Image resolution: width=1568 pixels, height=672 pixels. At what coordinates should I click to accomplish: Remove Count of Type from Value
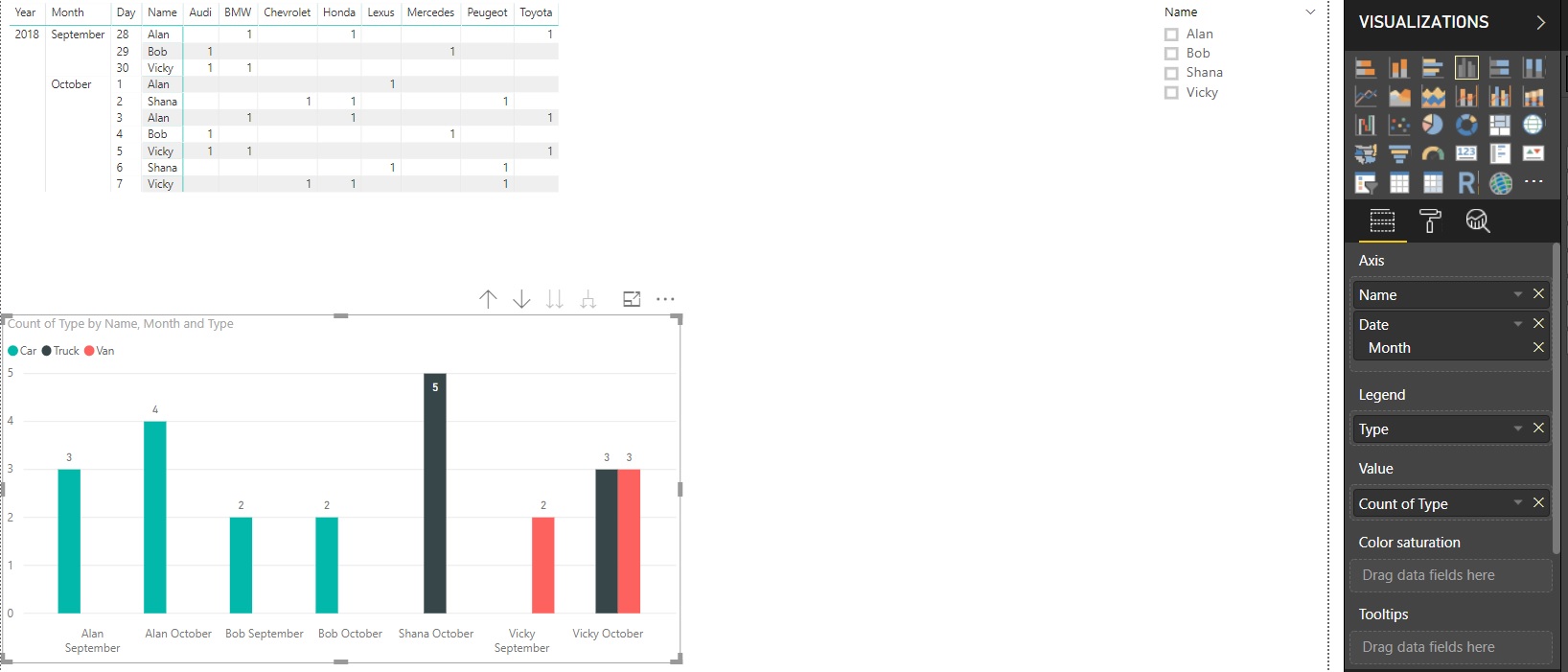pyautogui.click(x=1538, y=503)
